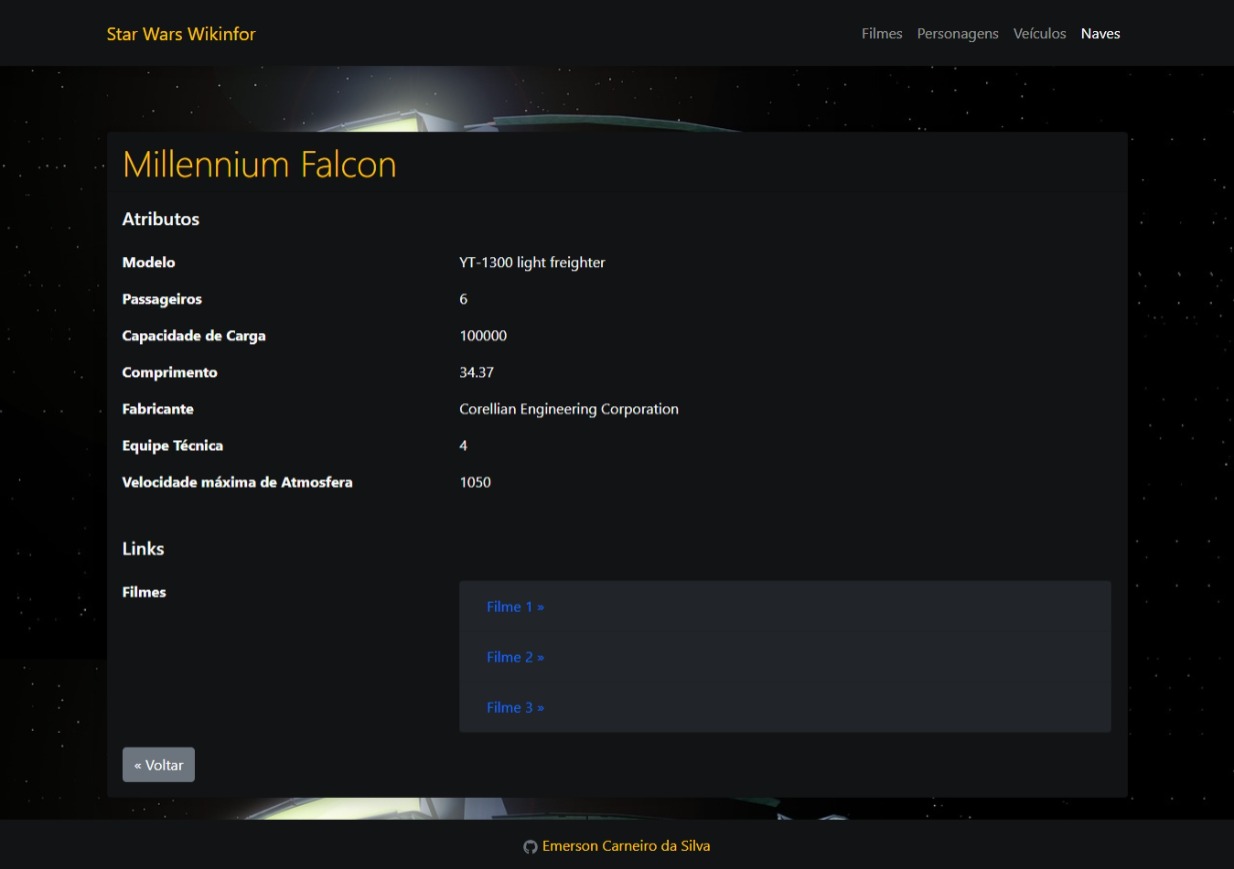This screenshot has width=1234, height=869.
Task: Open the Veículos section
Action: (1040, 33)
